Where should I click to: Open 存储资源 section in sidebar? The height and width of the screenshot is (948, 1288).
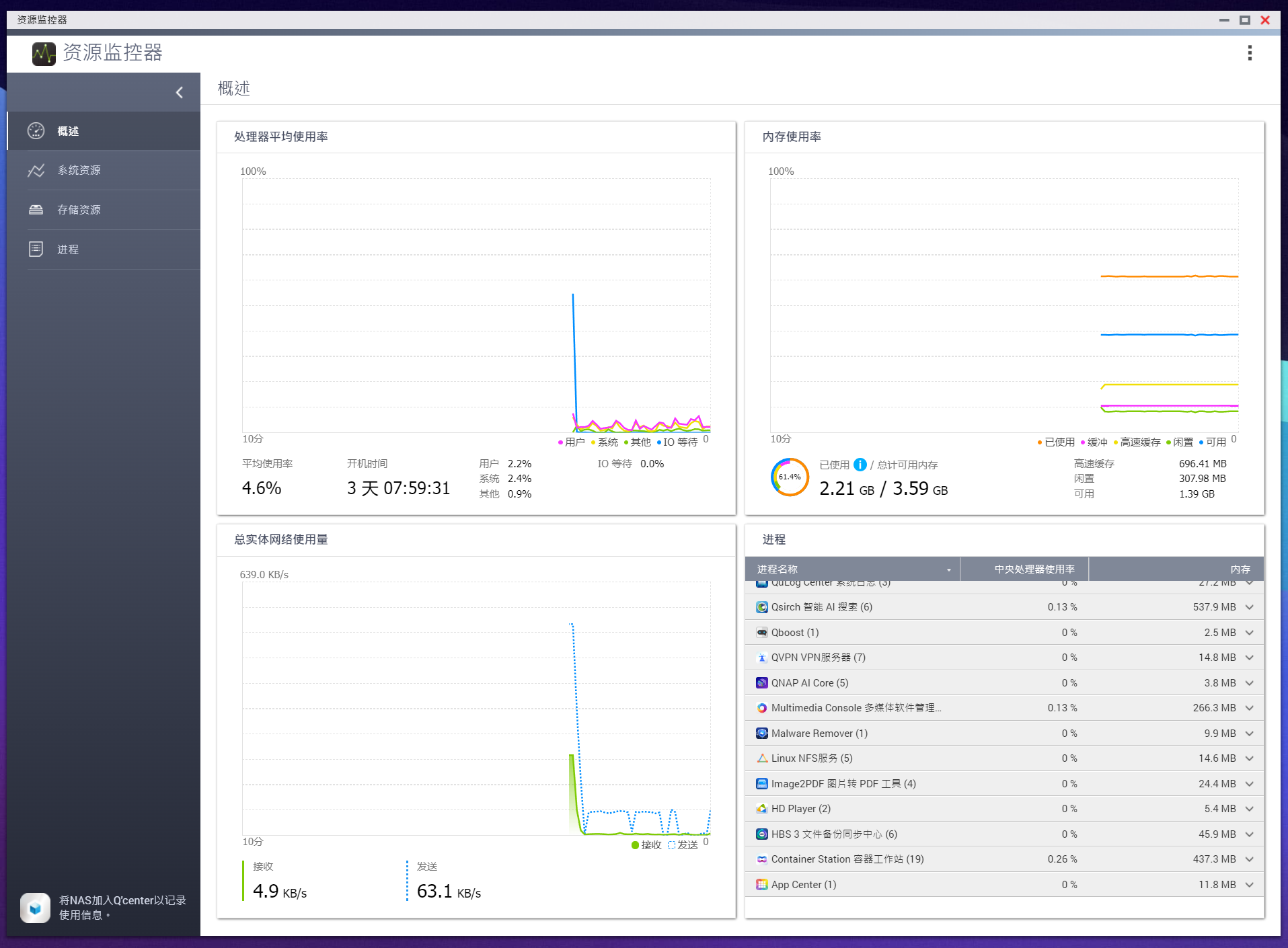104,210
